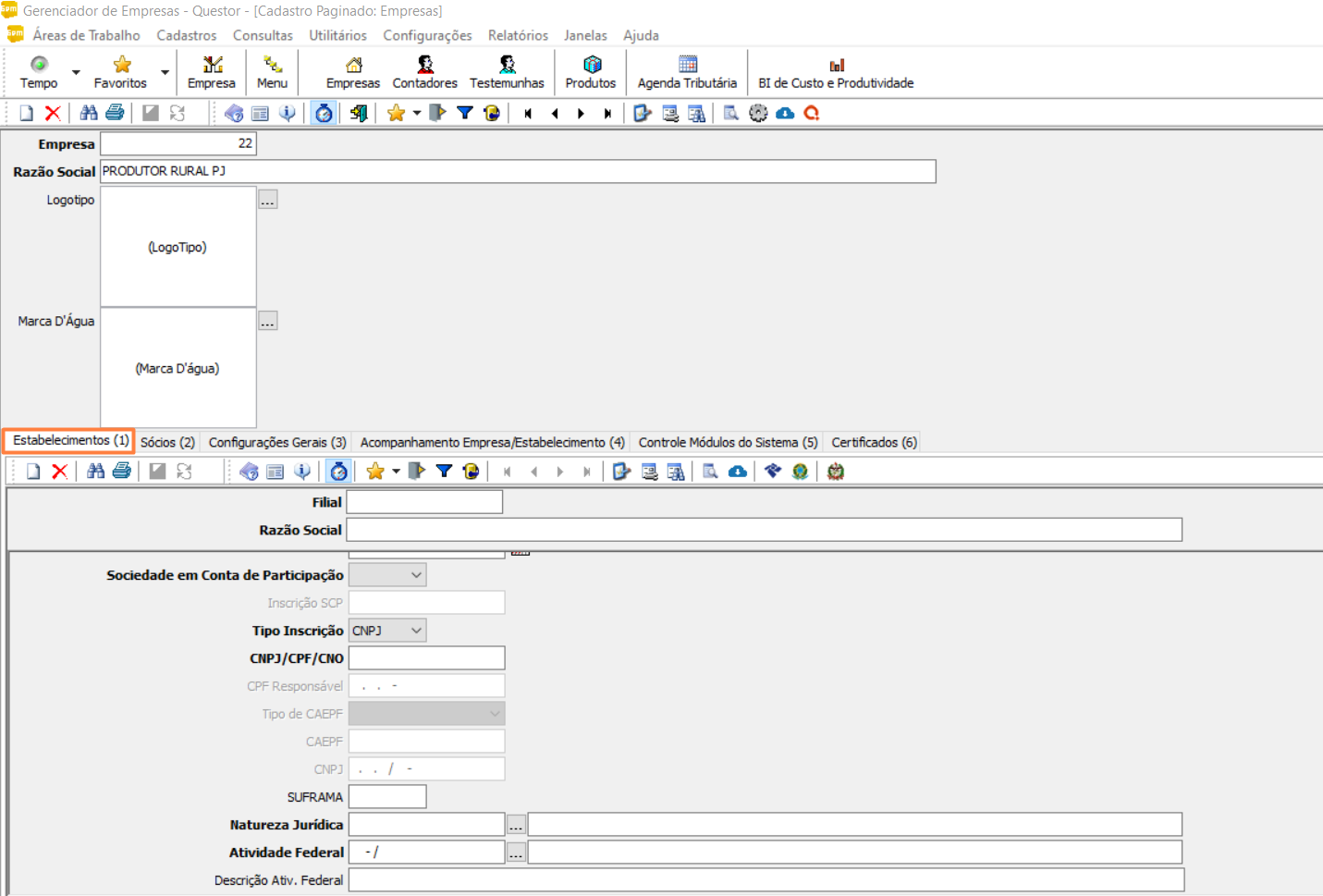Open Áreas de Trabalho menu
The height and width of the screenshot is (896, 1323).
pos(87,35)
